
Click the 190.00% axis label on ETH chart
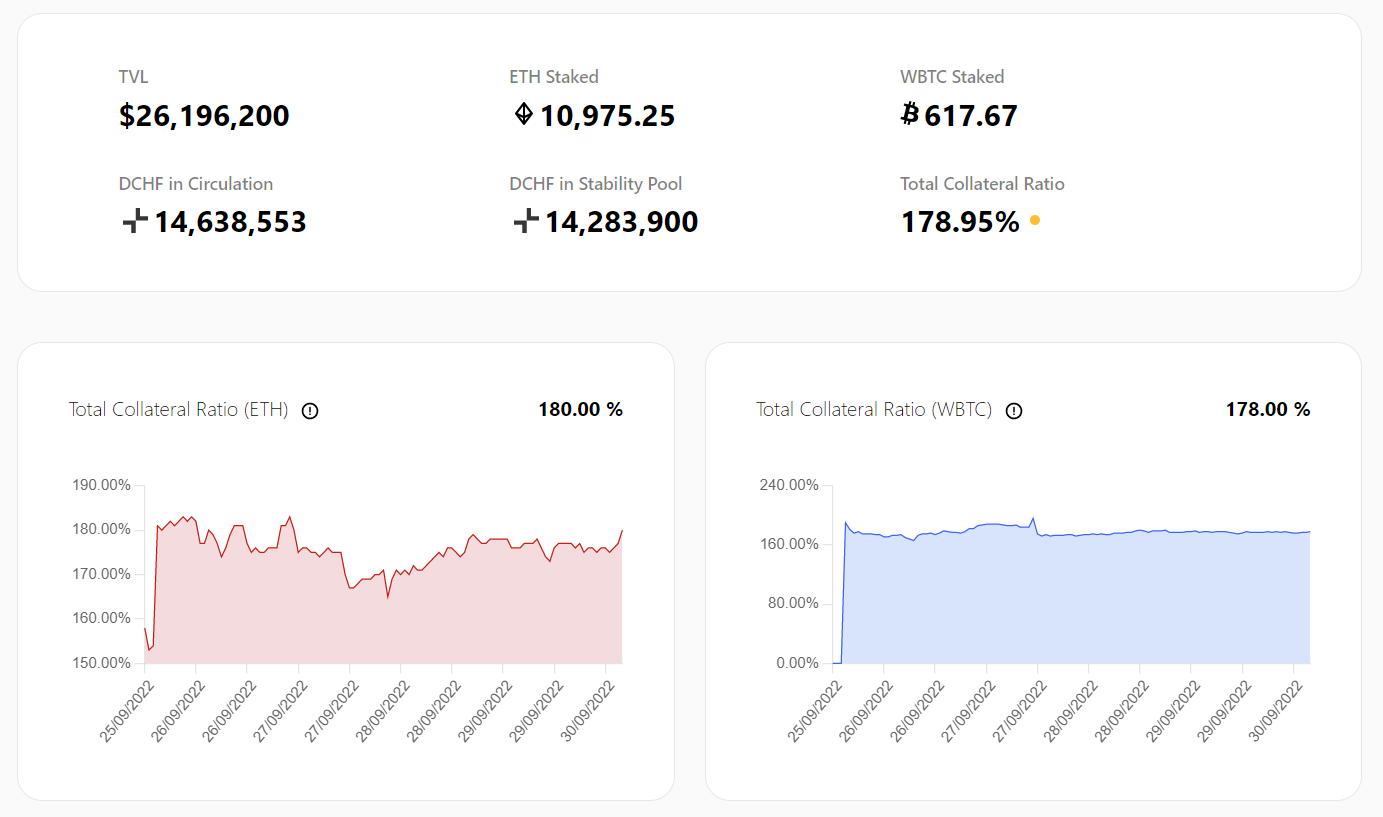pos(101,485)
